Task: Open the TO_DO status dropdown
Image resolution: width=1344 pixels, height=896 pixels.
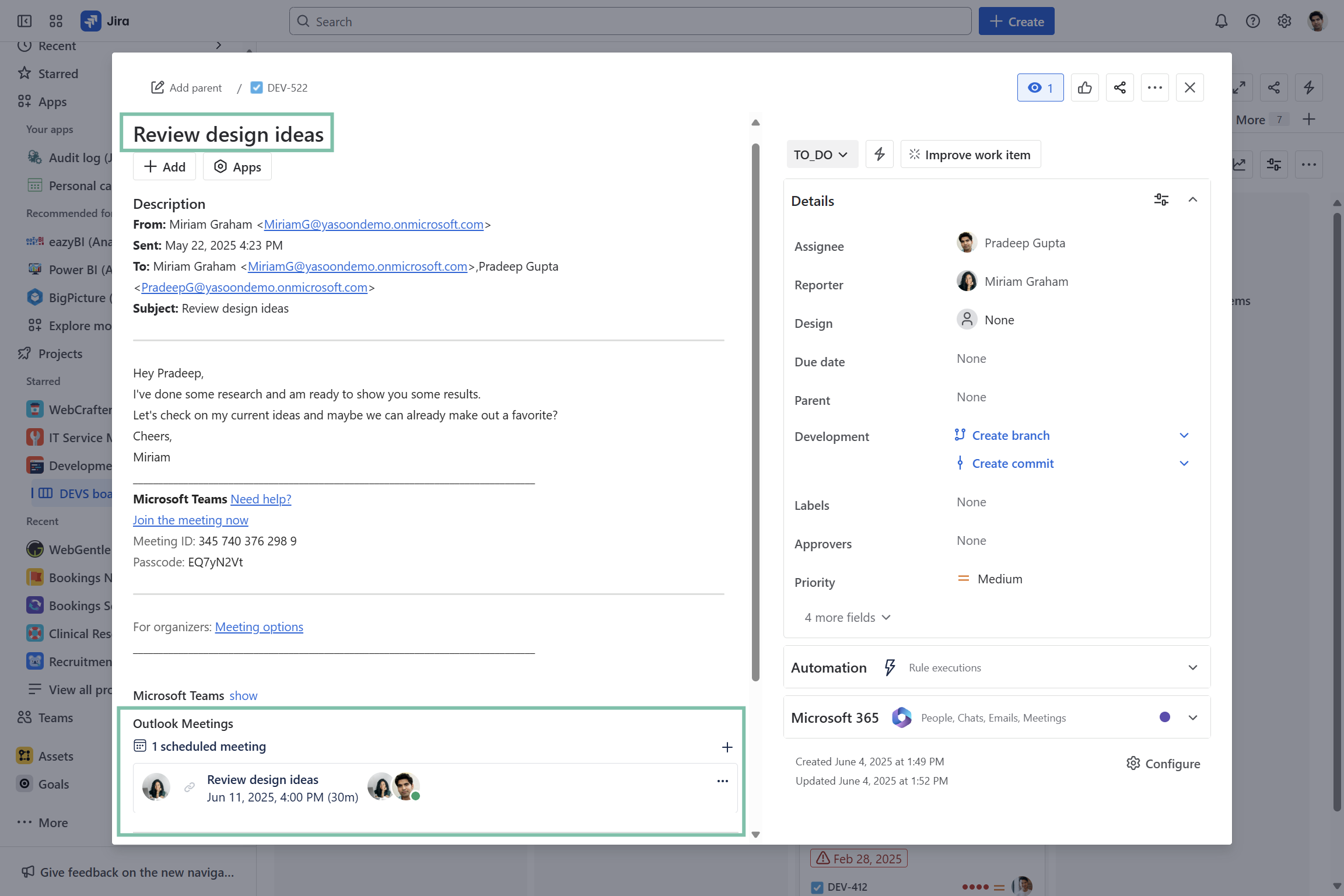Action: (821, 155)
